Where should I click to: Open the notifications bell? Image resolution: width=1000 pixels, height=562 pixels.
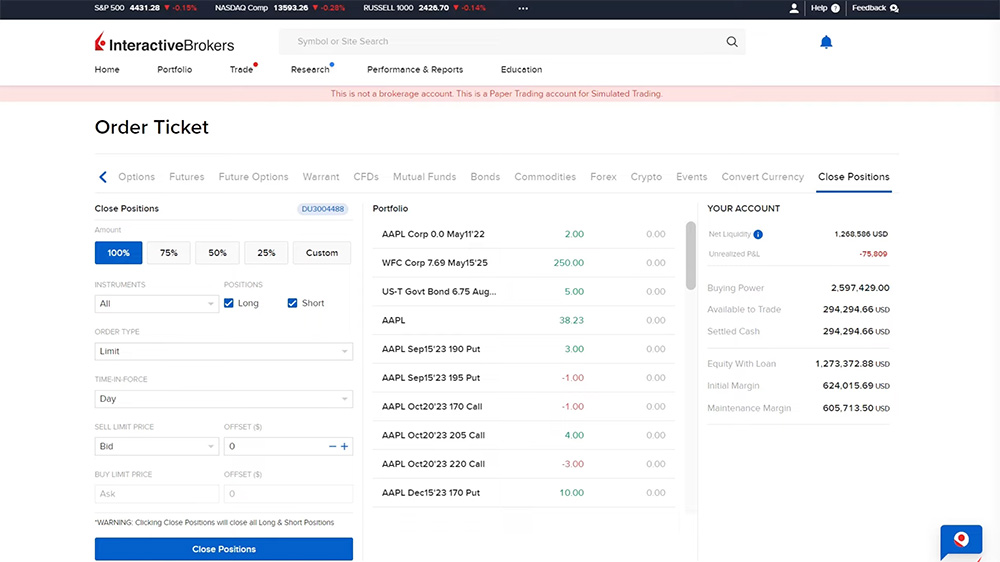826,42
